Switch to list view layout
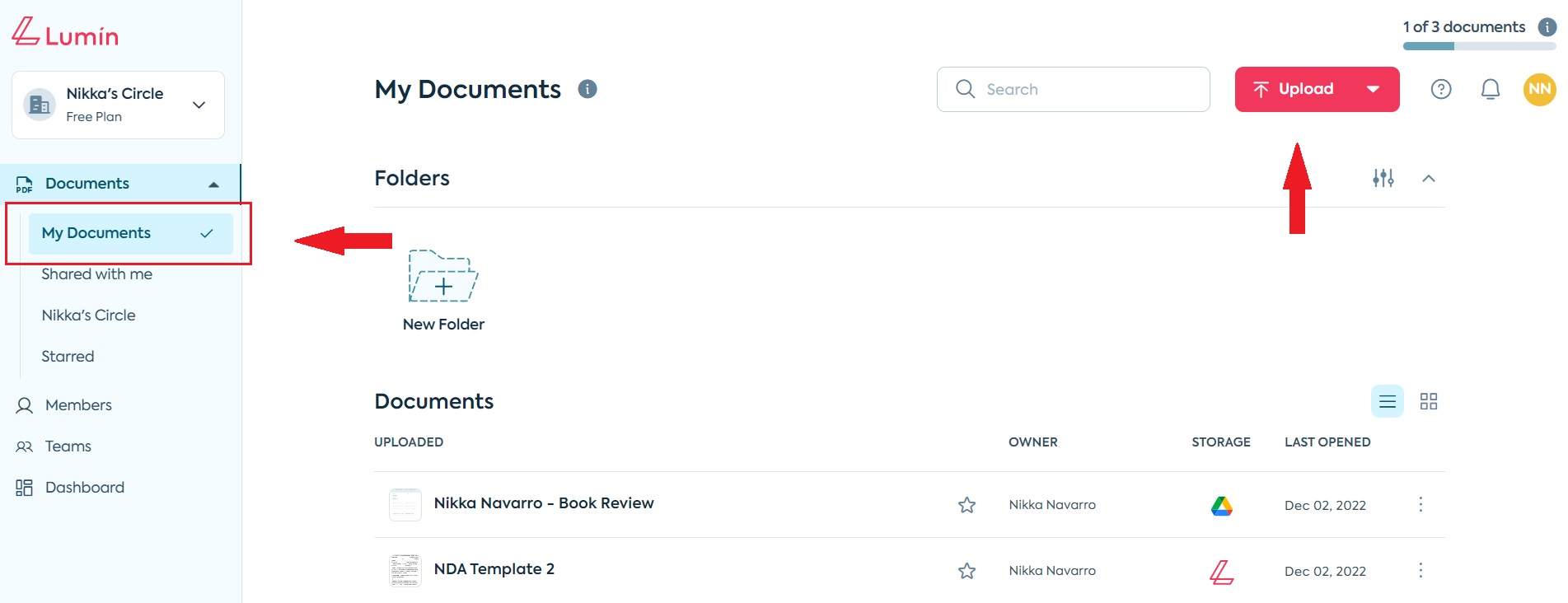1568x603 pixels. pos(1387,401)
